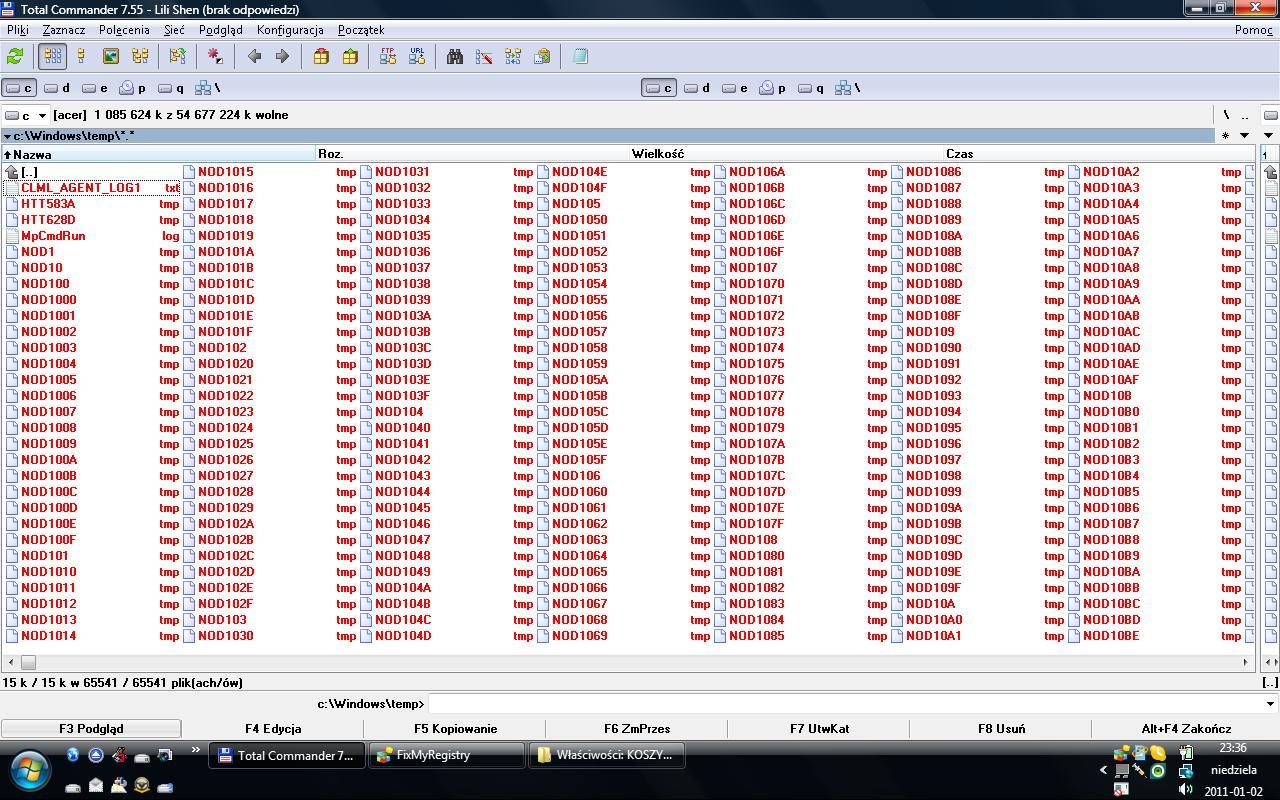Open FTP connect icon

coord(388,57)
